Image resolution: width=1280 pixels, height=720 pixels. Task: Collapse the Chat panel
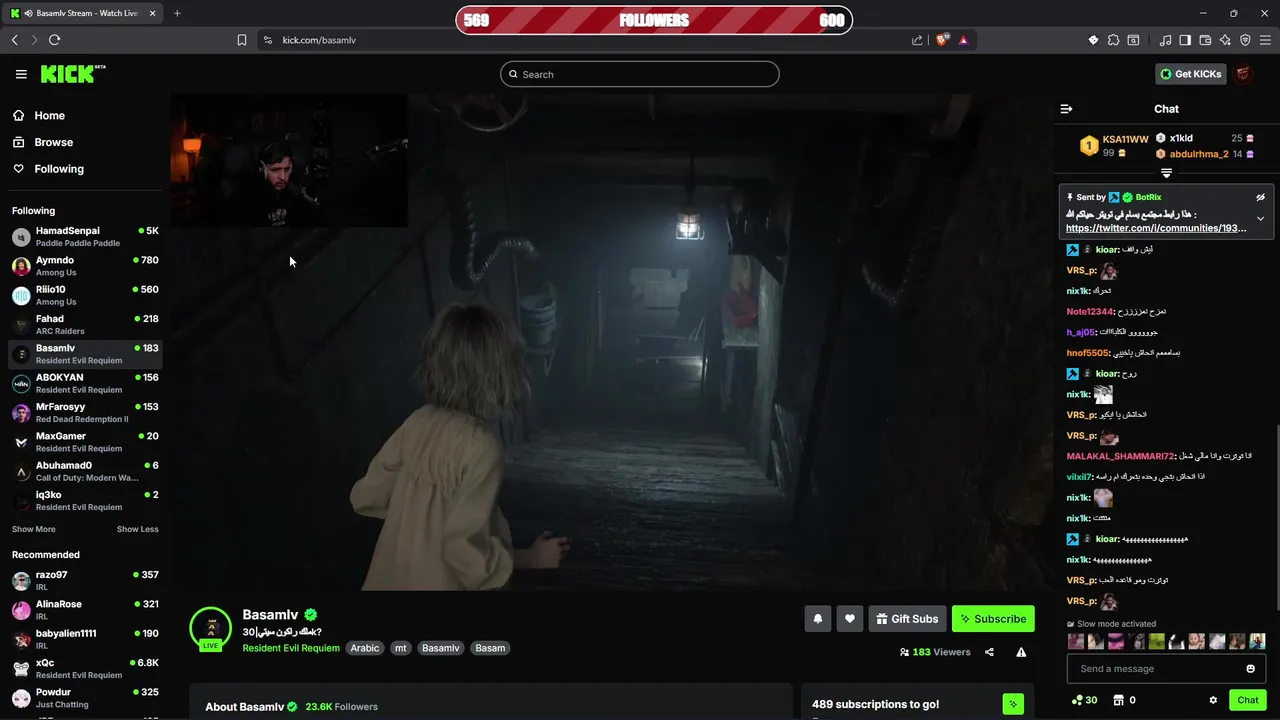tap(1066, 109)
